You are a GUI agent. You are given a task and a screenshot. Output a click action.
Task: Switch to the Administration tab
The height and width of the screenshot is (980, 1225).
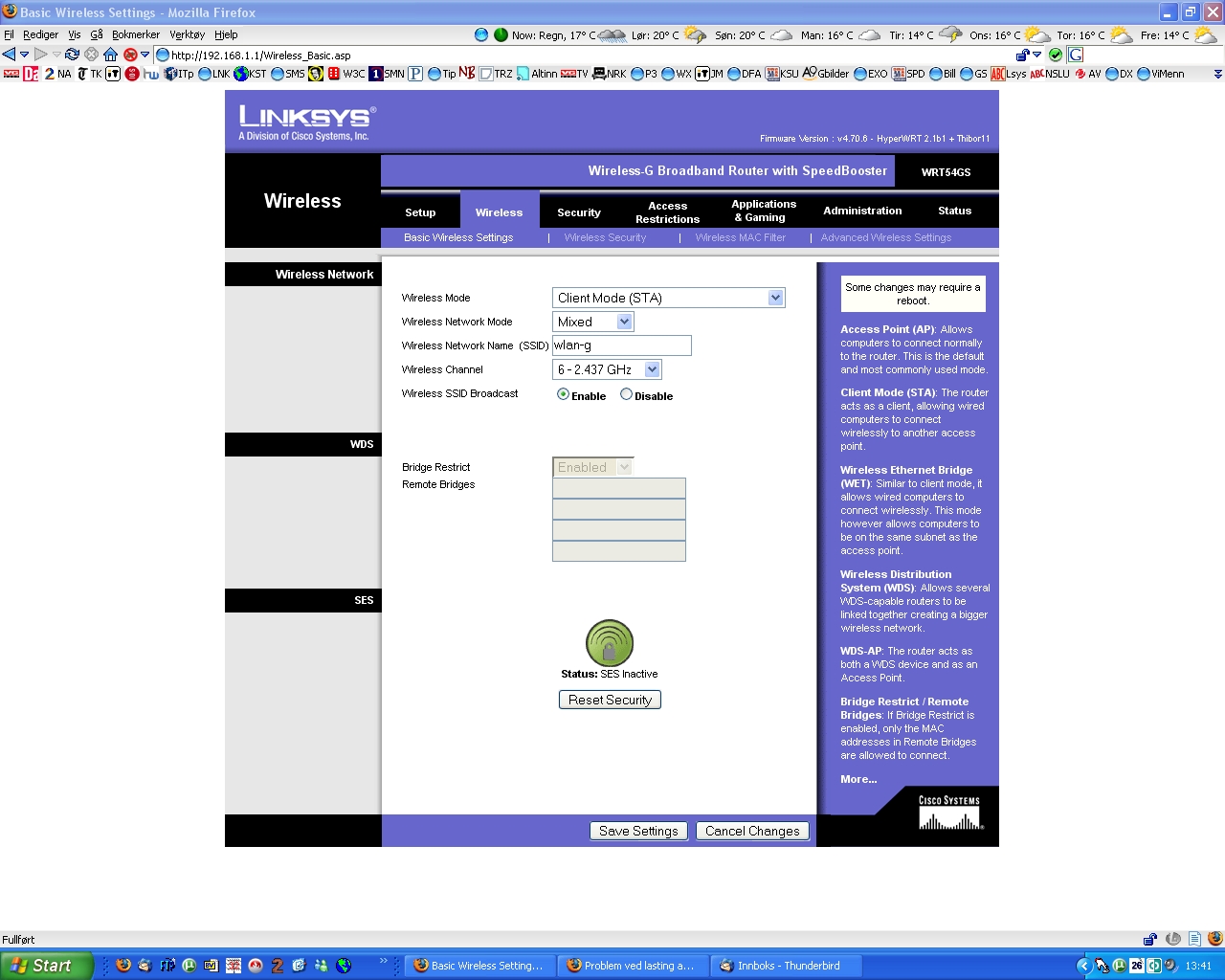click(x=862, y=211)
